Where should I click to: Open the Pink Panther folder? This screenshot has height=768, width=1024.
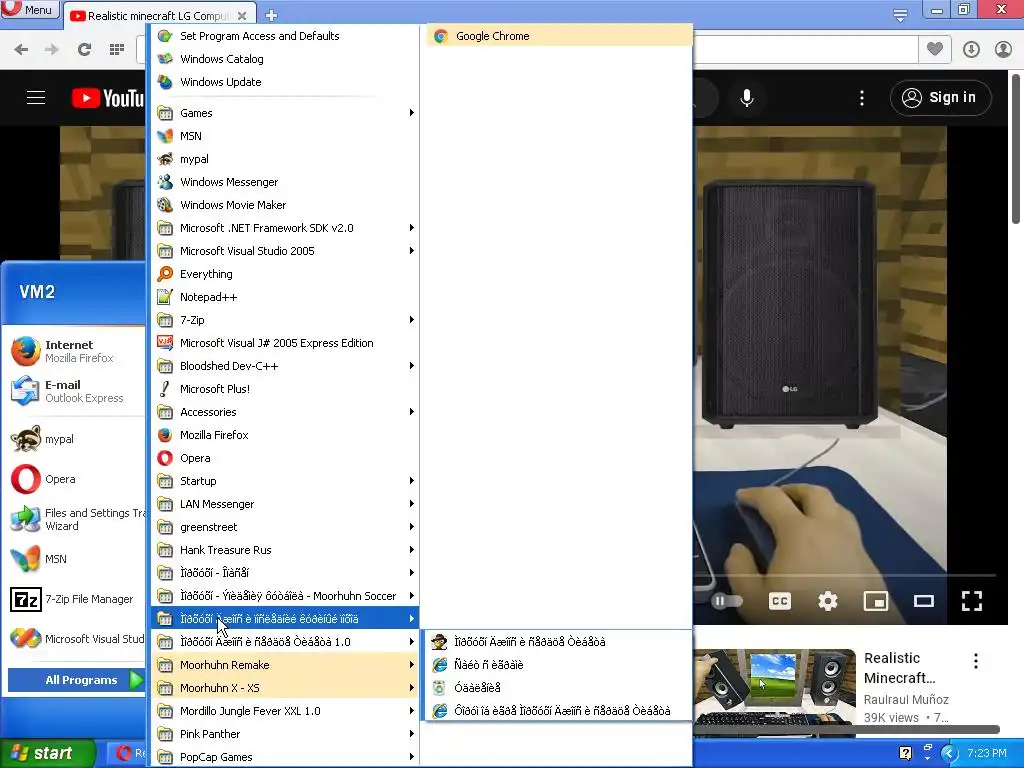(x=285, y=734)
